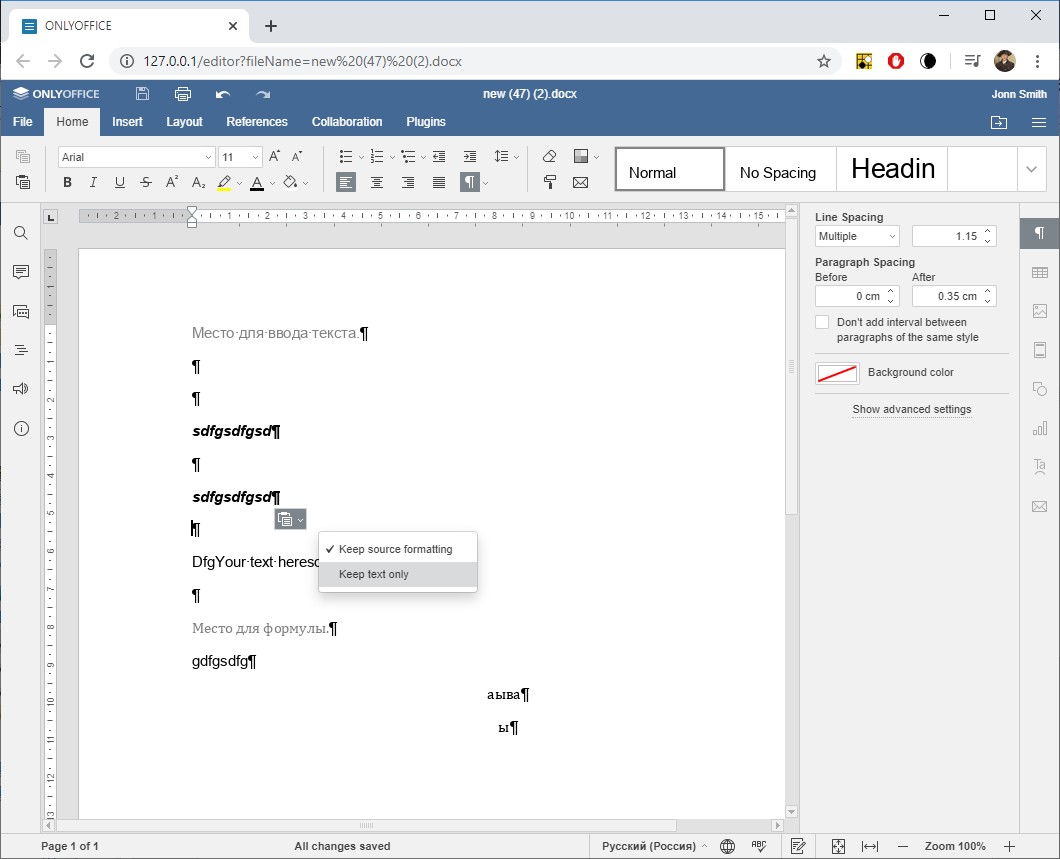Apply center text alignment

pyautogui.click(x=377, y=182)
